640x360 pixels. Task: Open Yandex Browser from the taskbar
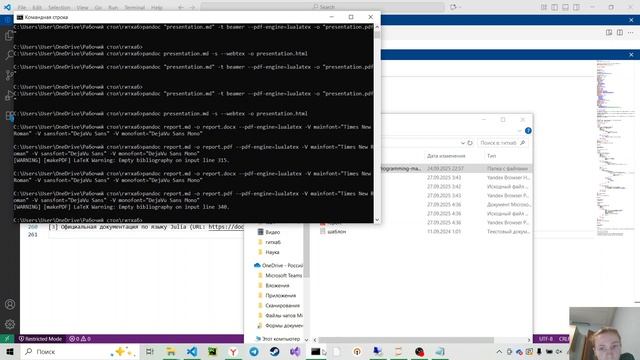click(x=233, y=351)
